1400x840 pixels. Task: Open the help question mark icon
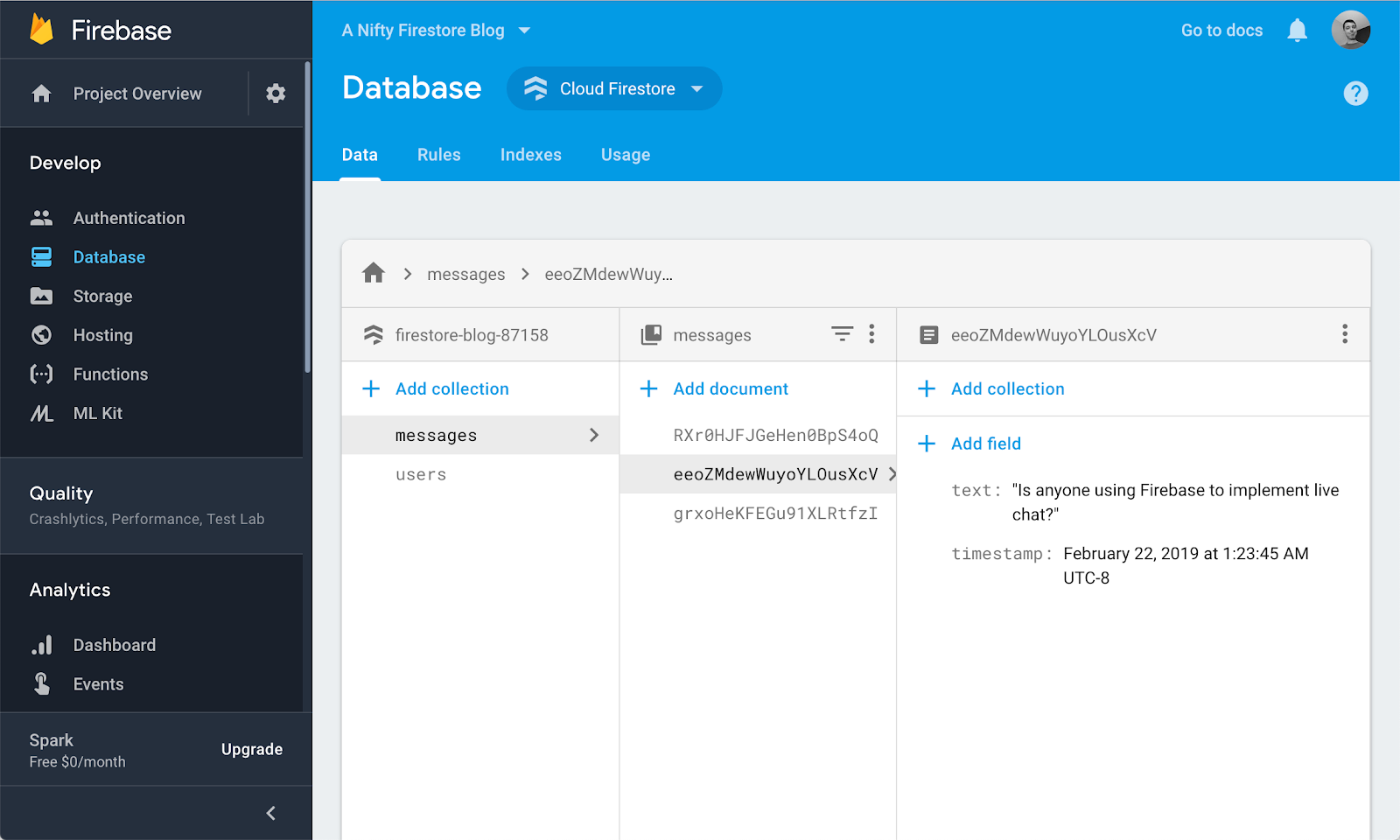(x=1355, y=93)
